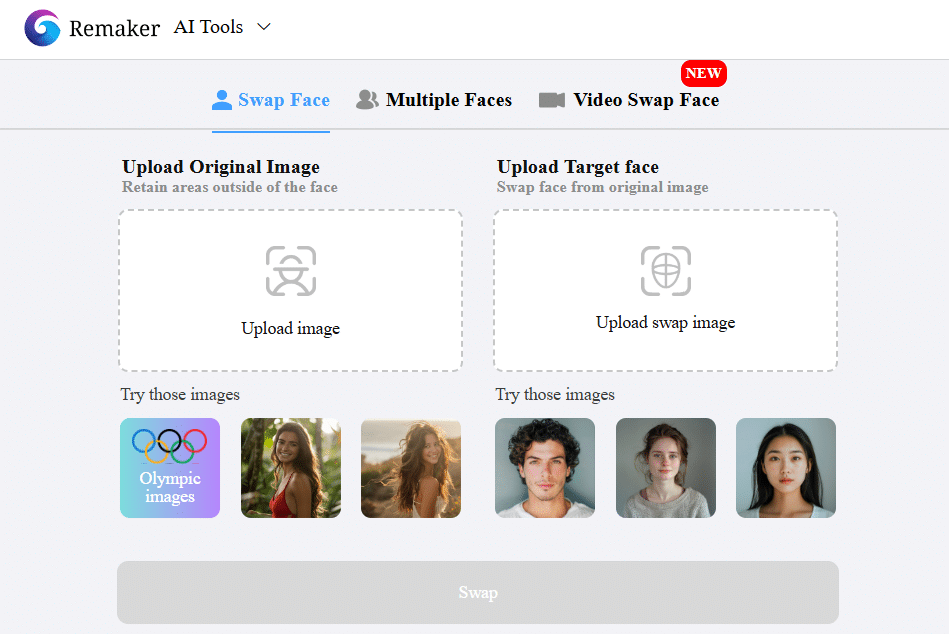The height and width of the screenshot is (634, 949).
Task: Expand the AI Tools dropdown menu
Action: pyautogui.click(x=208, y=27)
